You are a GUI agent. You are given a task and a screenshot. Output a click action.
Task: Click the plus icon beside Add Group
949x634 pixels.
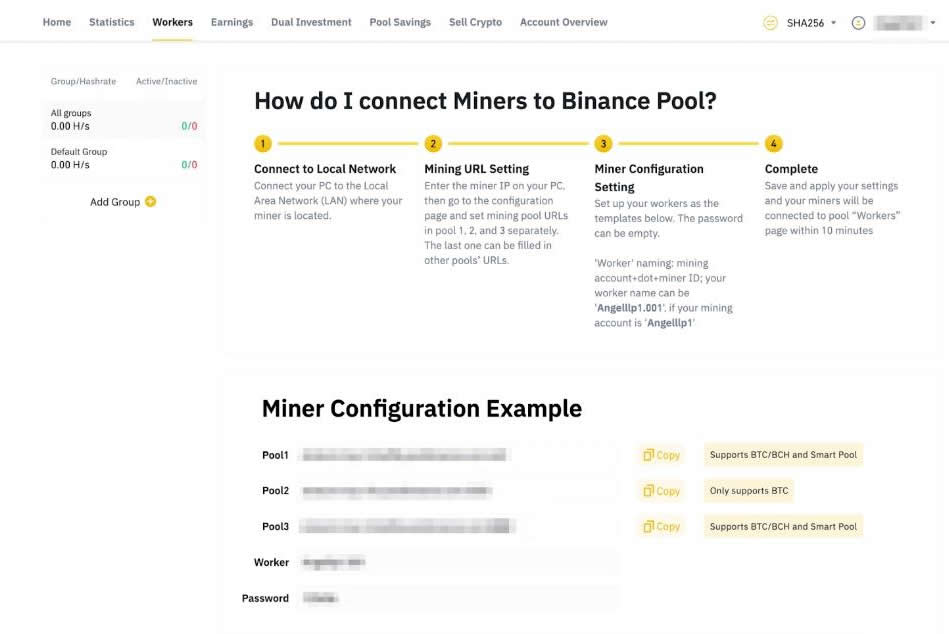(151, 202)
